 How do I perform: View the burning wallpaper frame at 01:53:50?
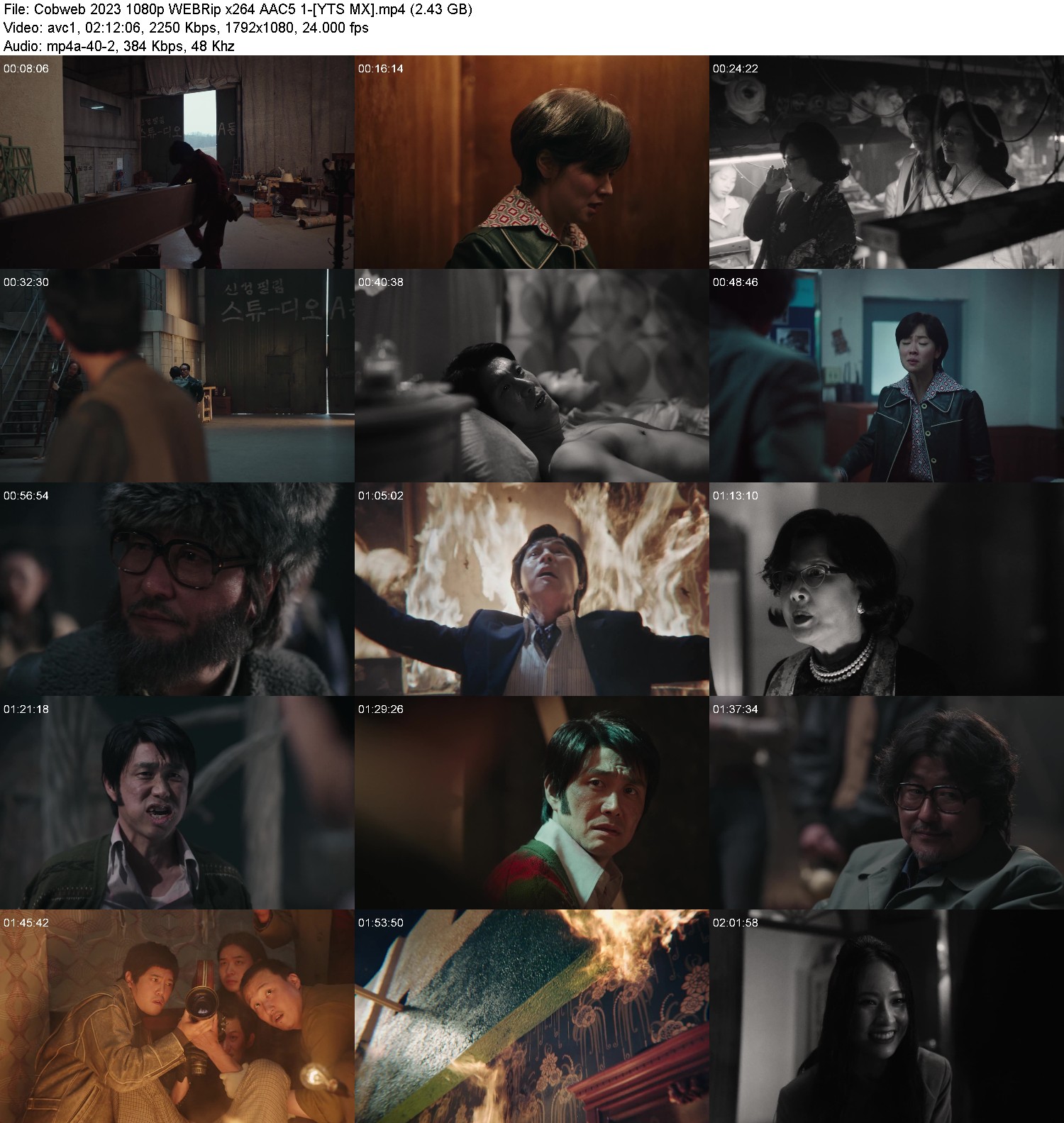point(532,1016)
